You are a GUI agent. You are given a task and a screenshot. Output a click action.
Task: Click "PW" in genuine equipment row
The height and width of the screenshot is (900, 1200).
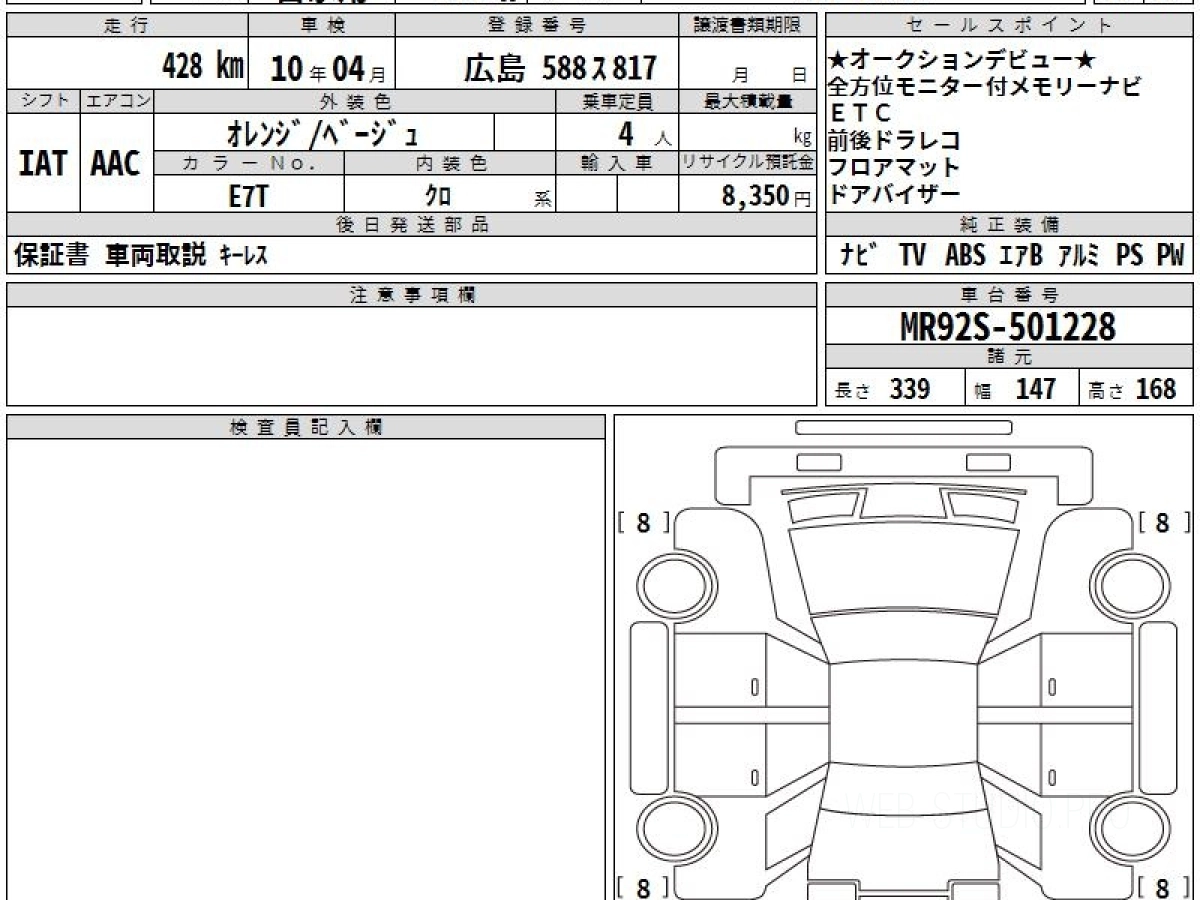pos(1170,255)
